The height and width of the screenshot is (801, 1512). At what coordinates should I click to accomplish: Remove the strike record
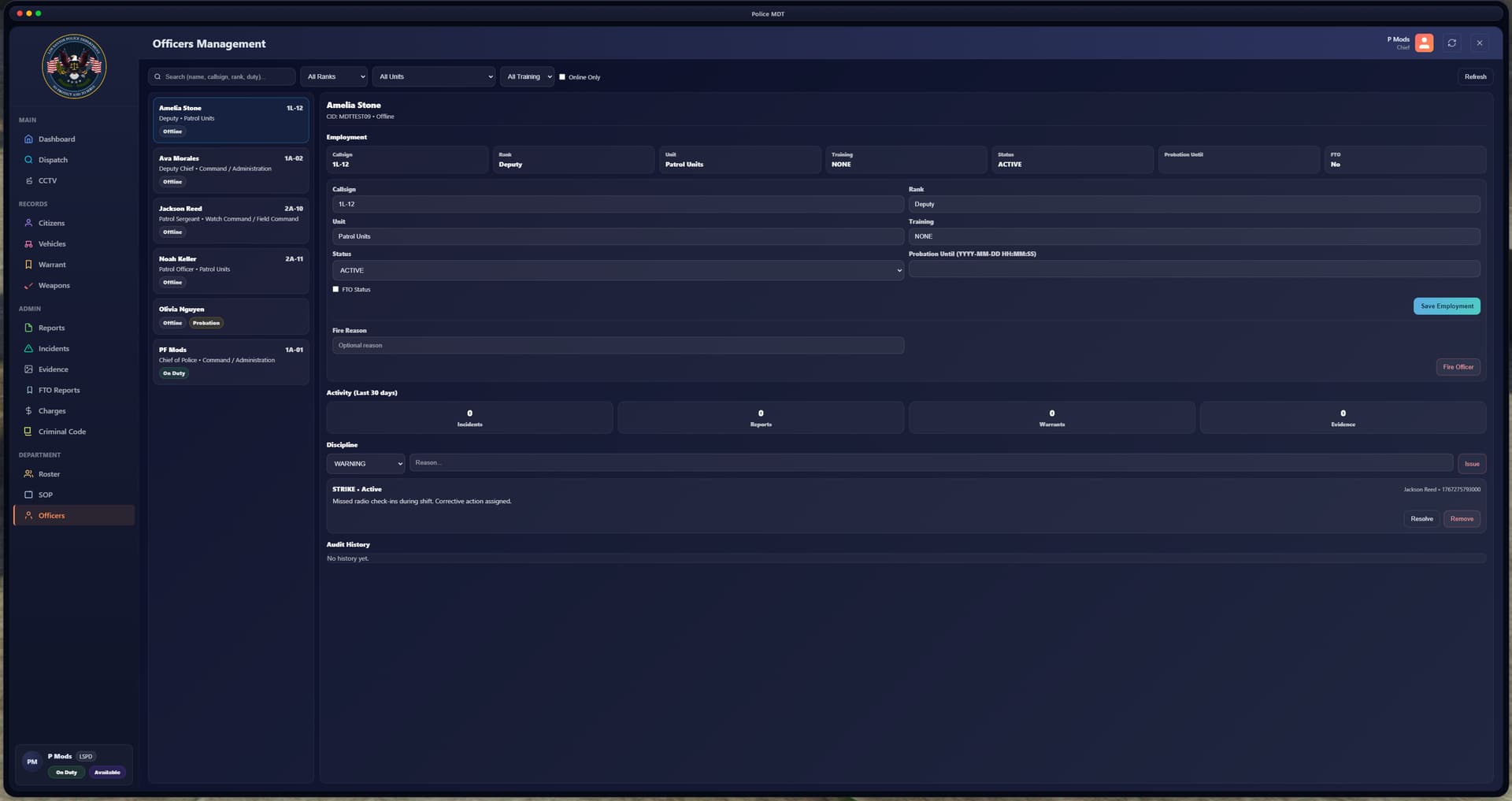(1462, 519)
